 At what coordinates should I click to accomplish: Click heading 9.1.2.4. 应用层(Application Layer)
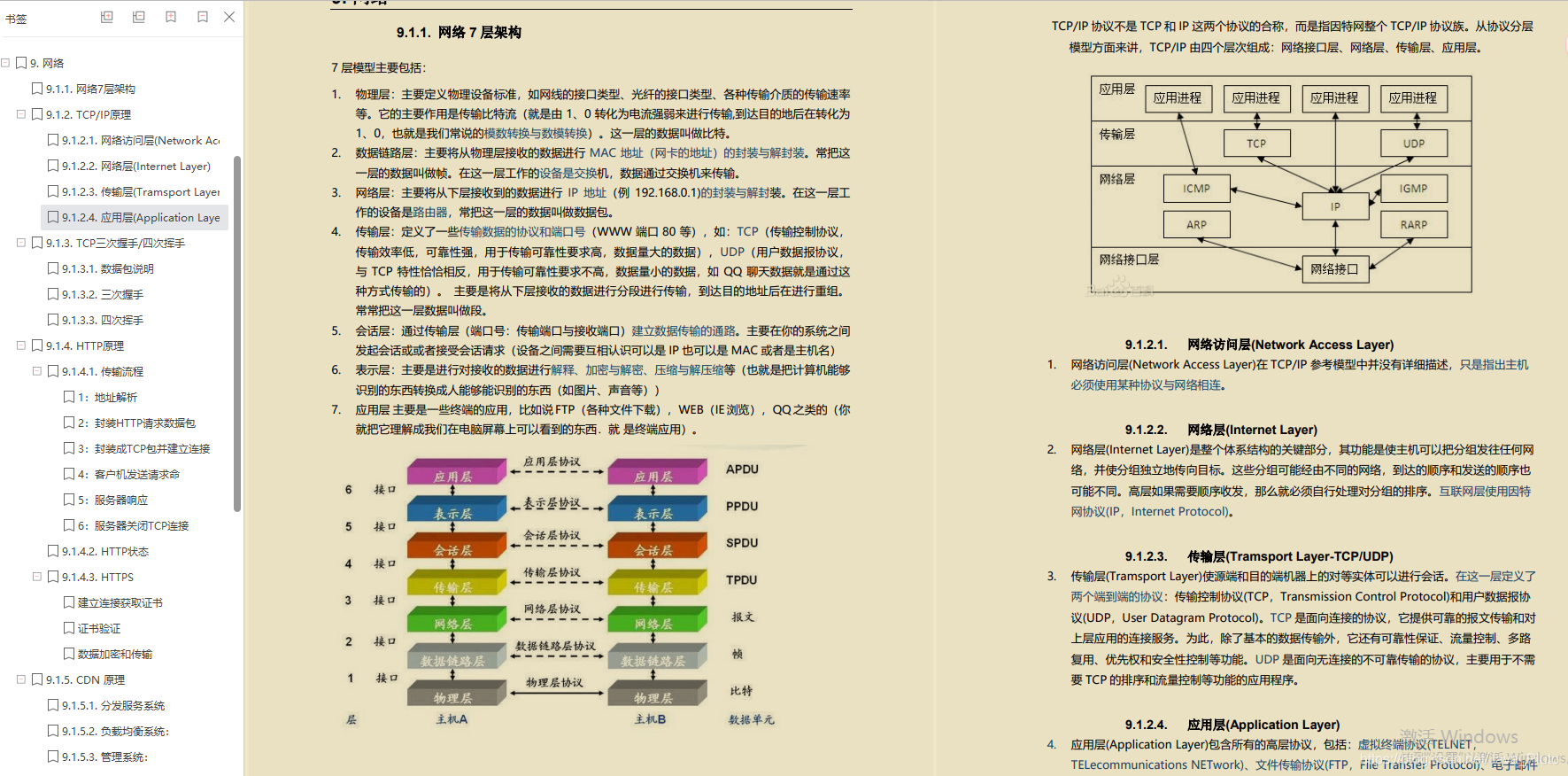(x=1232, y=725)
